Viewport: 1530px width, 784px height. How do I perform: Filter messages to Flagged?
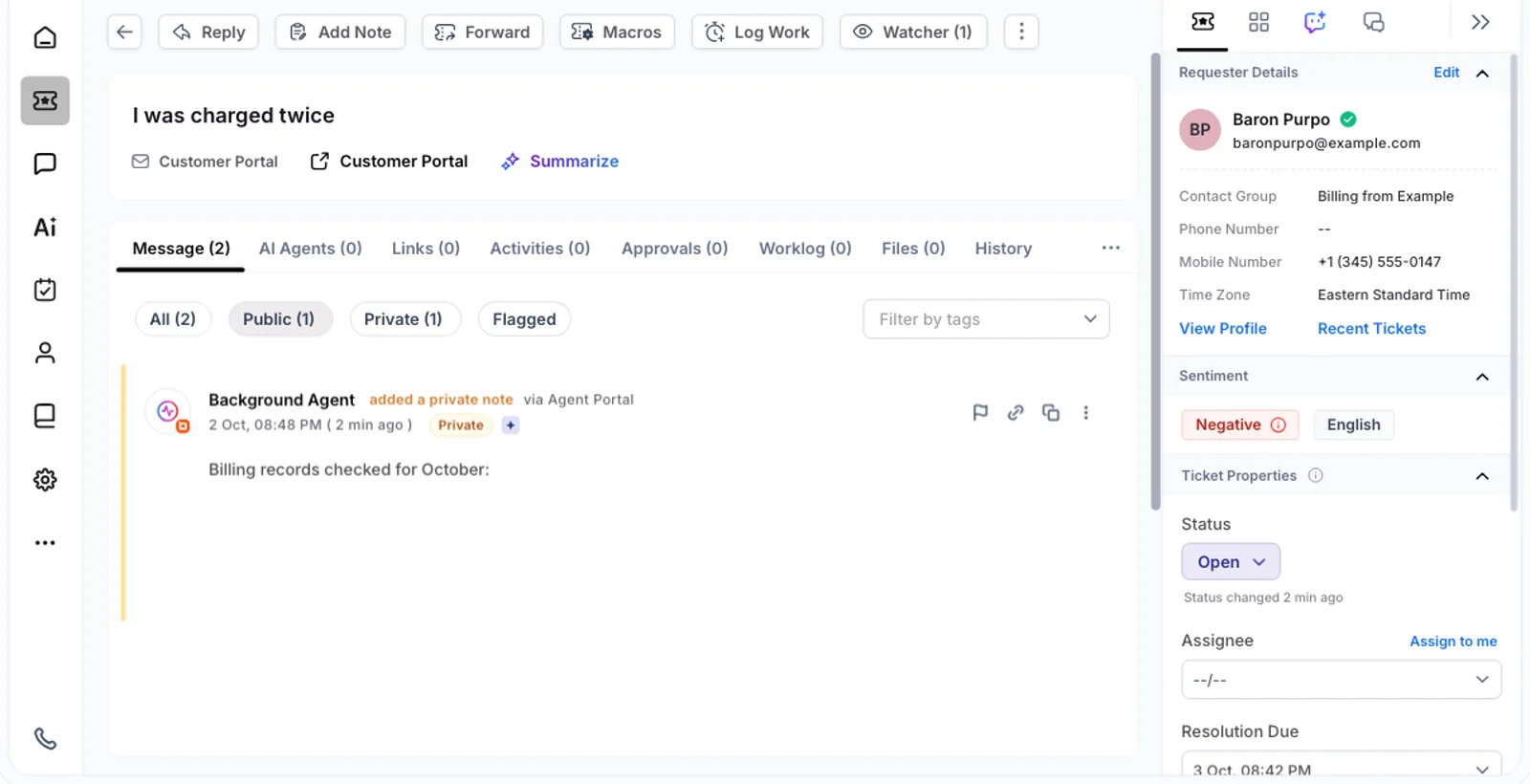tap(524, 318)
